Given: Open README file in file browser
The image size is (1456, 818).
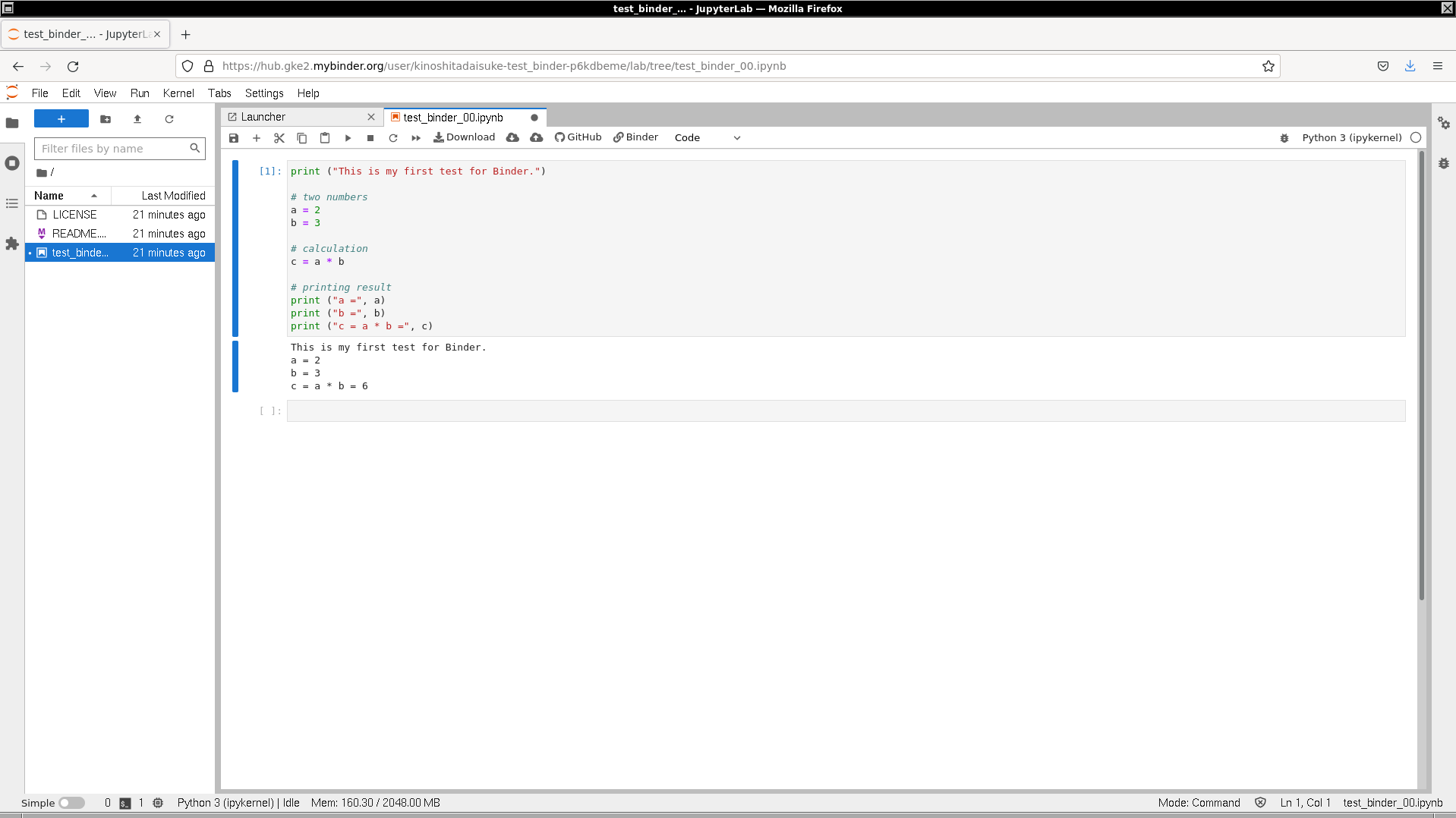Looking at the screenshot, I should pyautogui.click(x=79, y=234).
